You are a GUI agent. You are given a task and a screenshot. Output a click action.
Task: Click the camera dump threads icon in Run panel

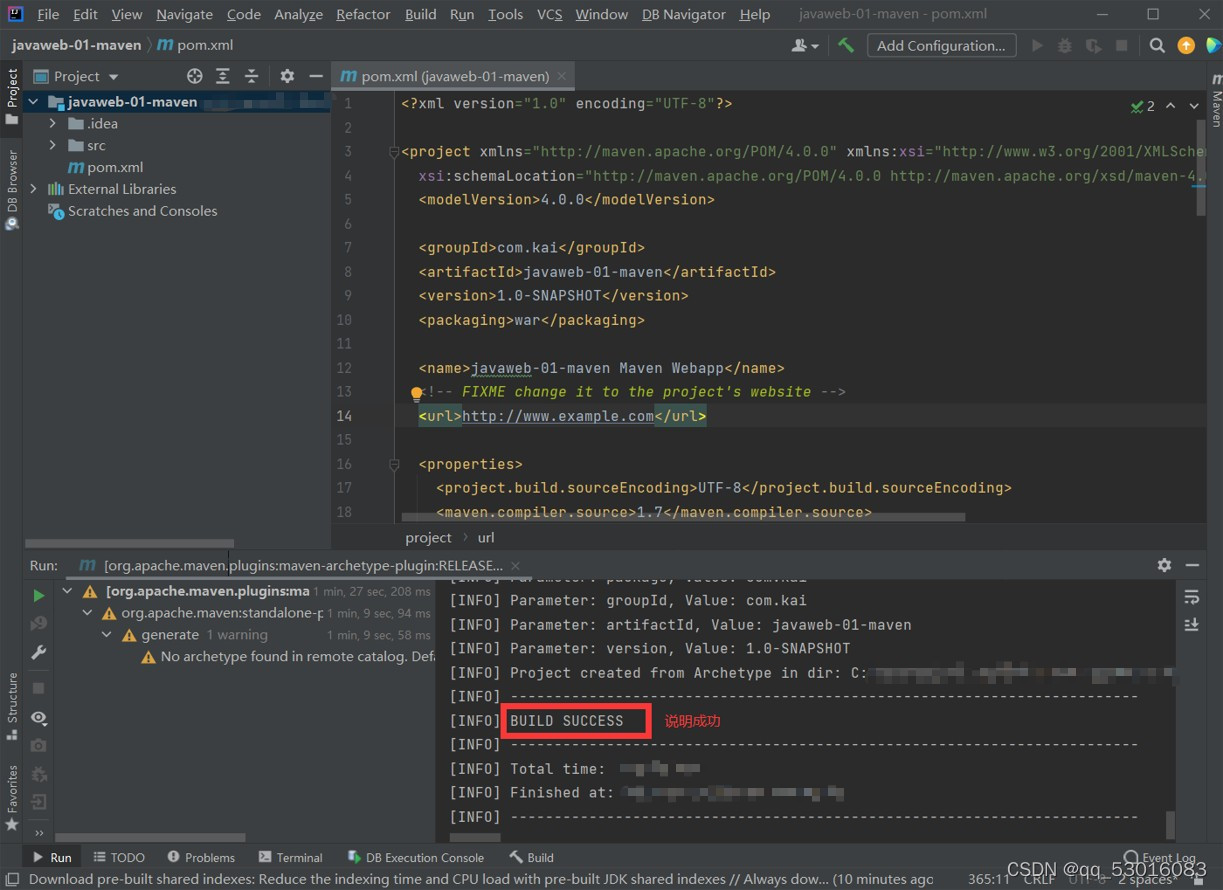click(39, 745)
